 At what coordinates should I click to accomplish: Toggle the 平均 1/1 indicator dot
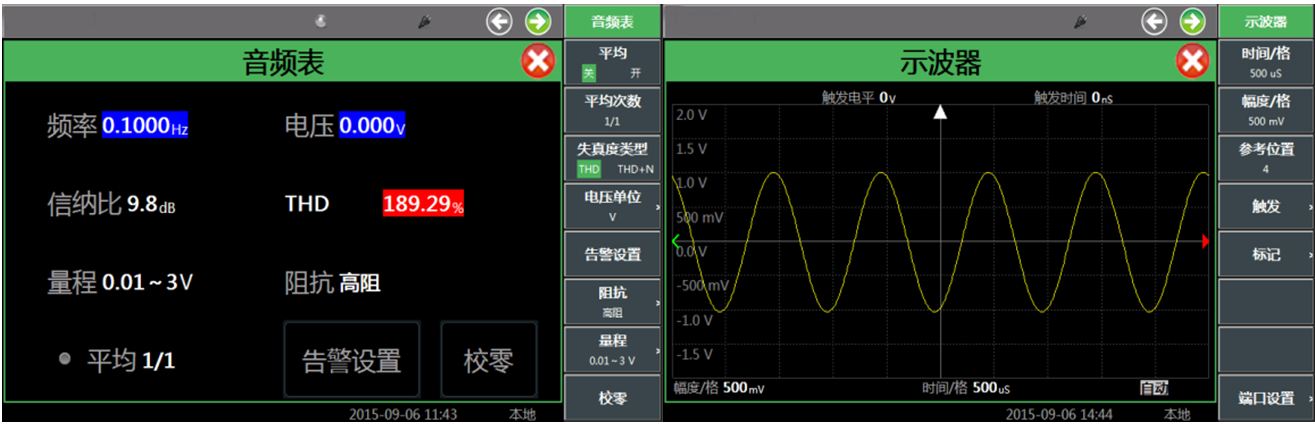[x=65, y=359]
